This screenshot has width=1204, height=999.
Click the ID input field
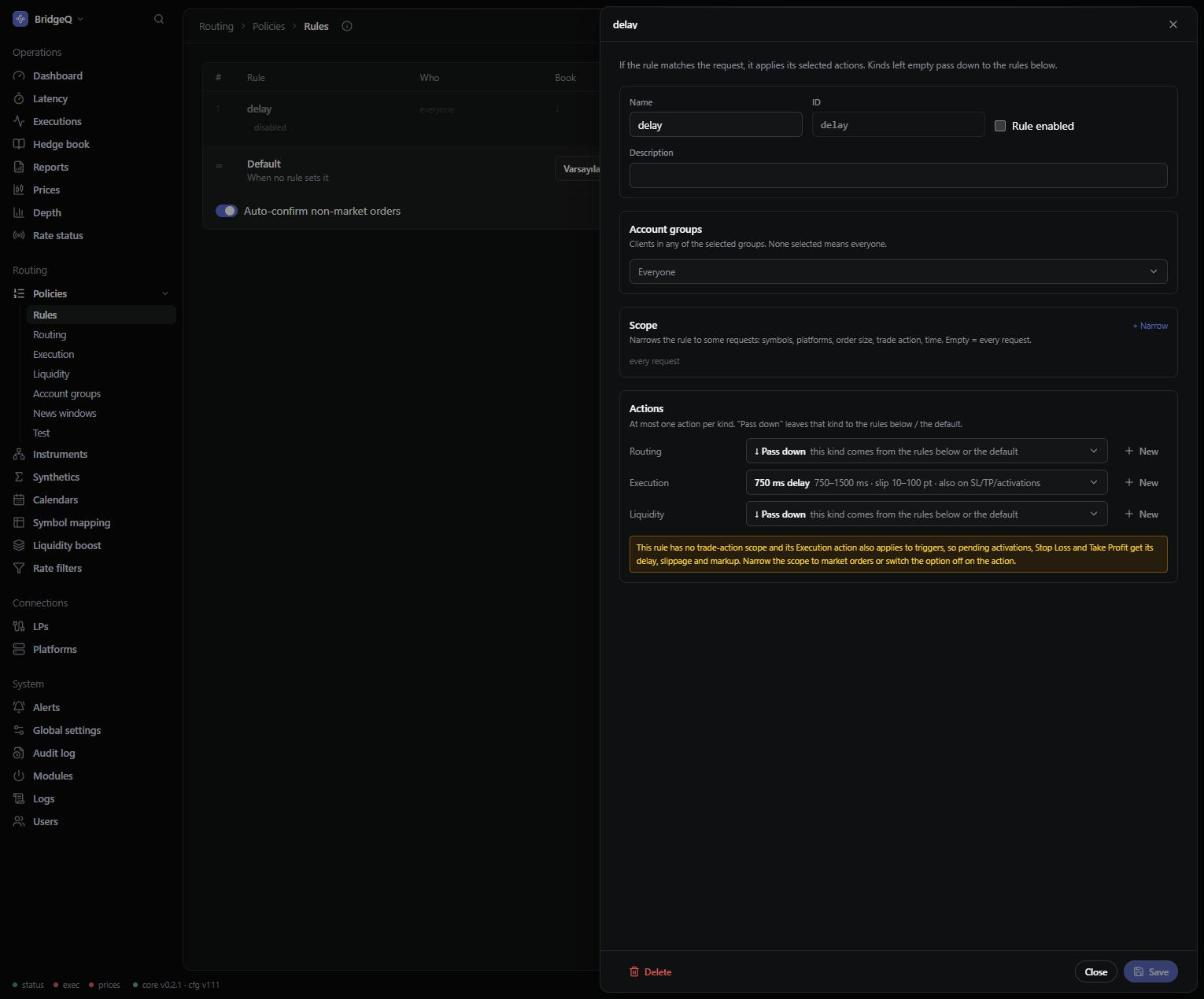point(898,125)
